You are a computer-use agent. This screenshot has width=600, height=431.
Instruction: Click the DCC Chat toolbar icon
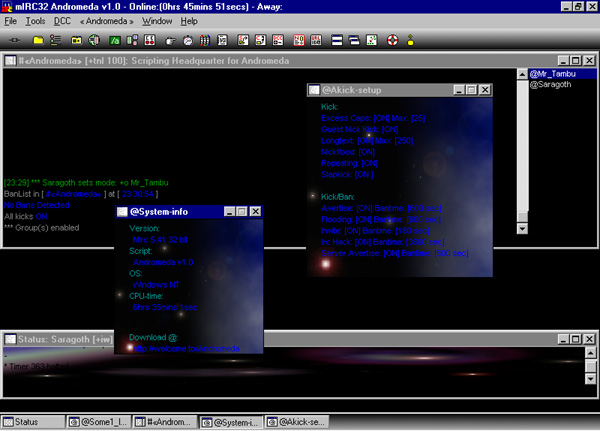(261, 40)
